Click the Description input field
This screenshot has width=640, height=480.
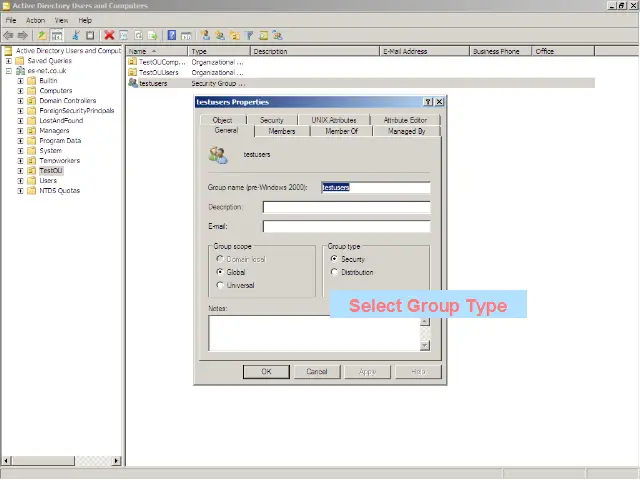pyautogui.click(x=347, y=207)
